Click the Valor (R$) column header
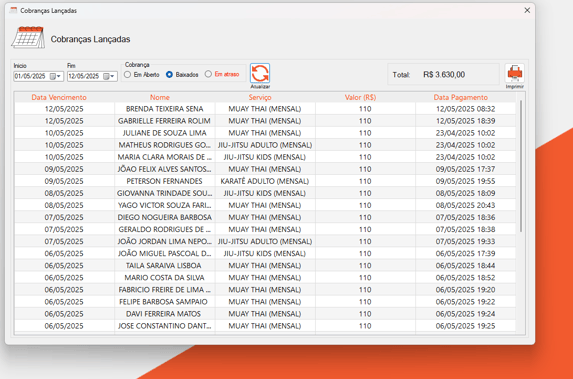573x379 pixels. [x=360, y=97]
